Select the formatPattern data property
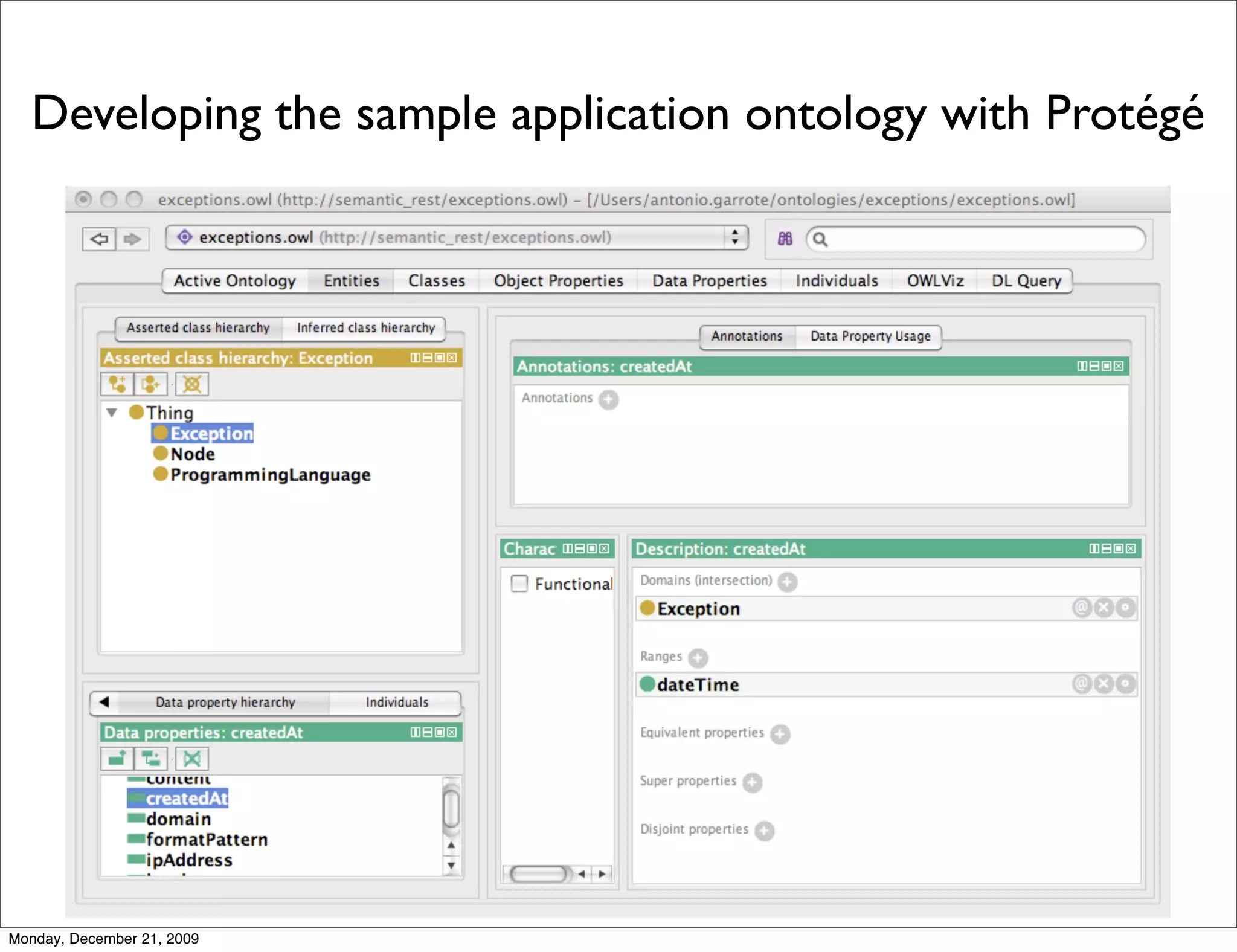 (x=198, y=840)
